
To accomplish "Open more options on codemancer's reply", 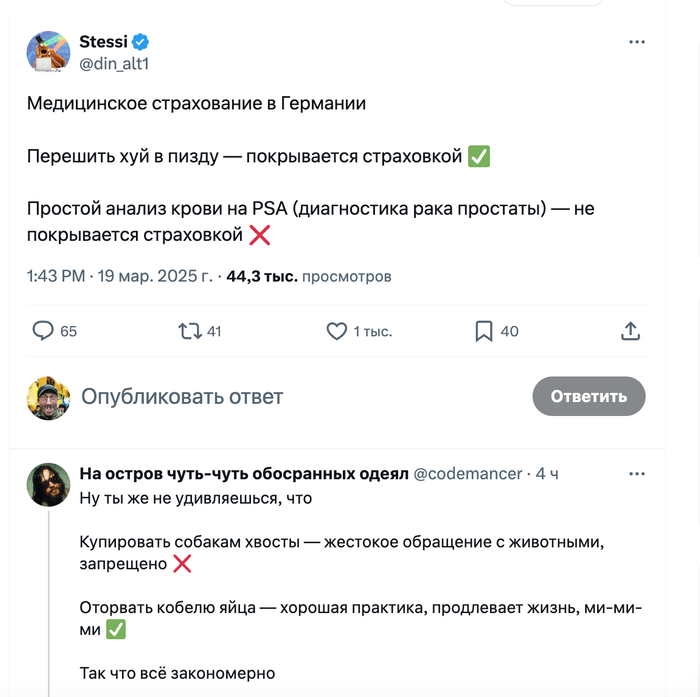I will 637,473.
